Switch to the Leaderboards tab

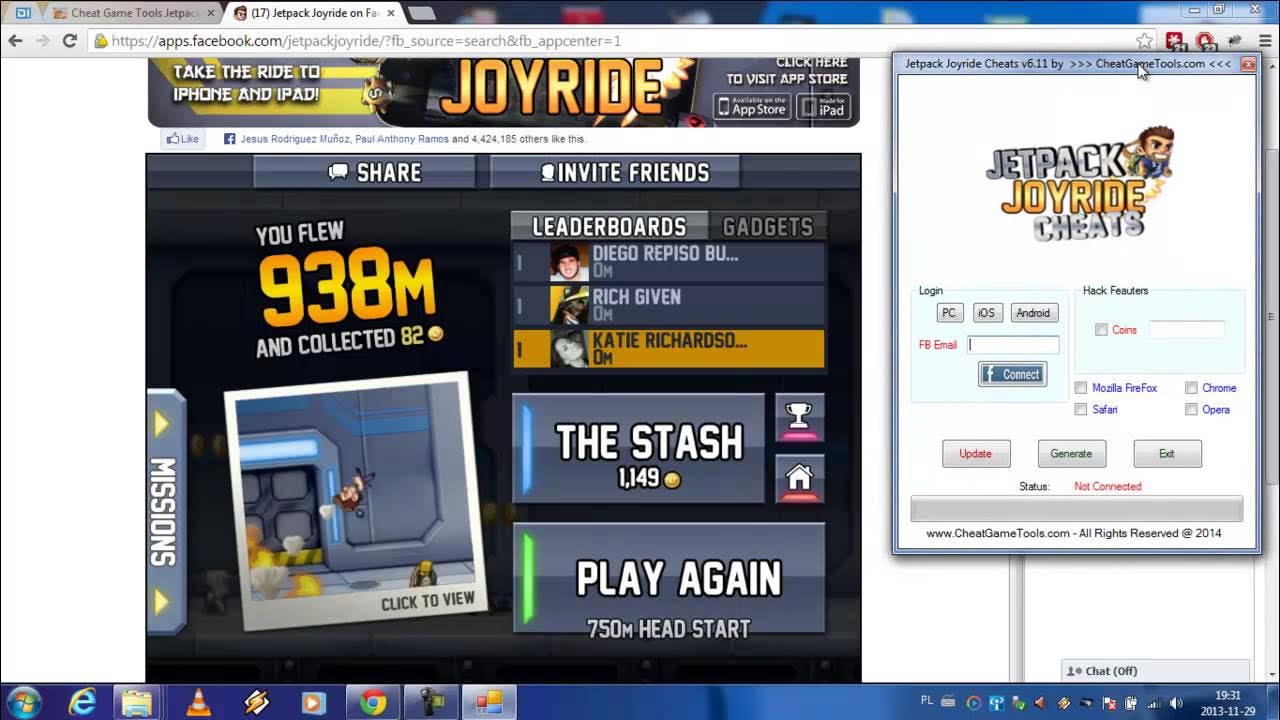coord(609,227)
